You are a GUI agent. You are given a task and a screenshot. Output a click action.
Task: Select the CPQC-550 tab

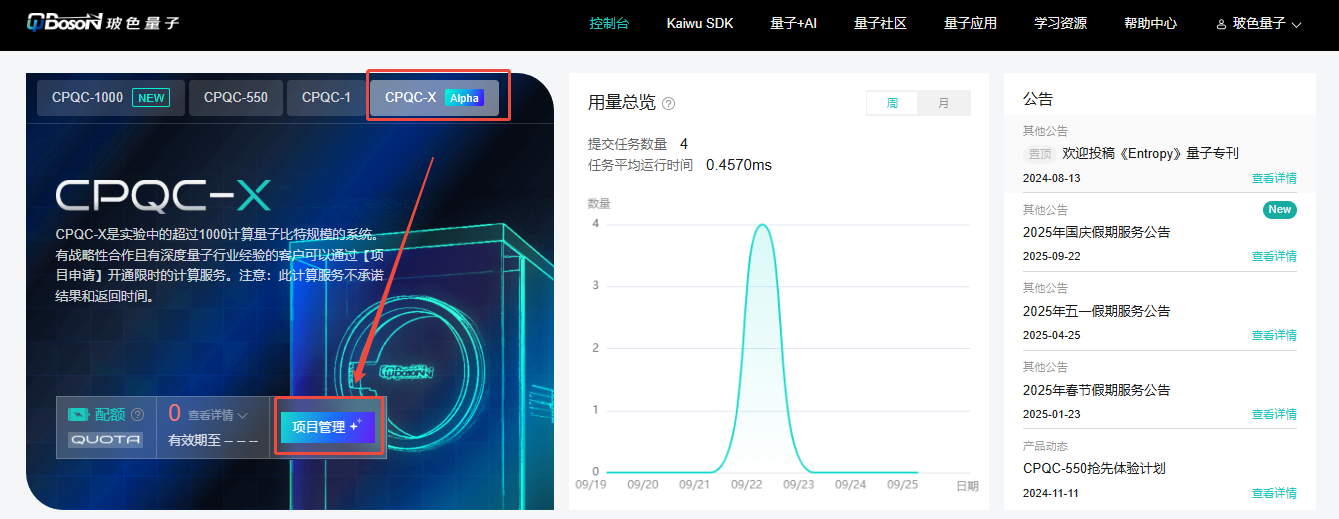[236, 98]
